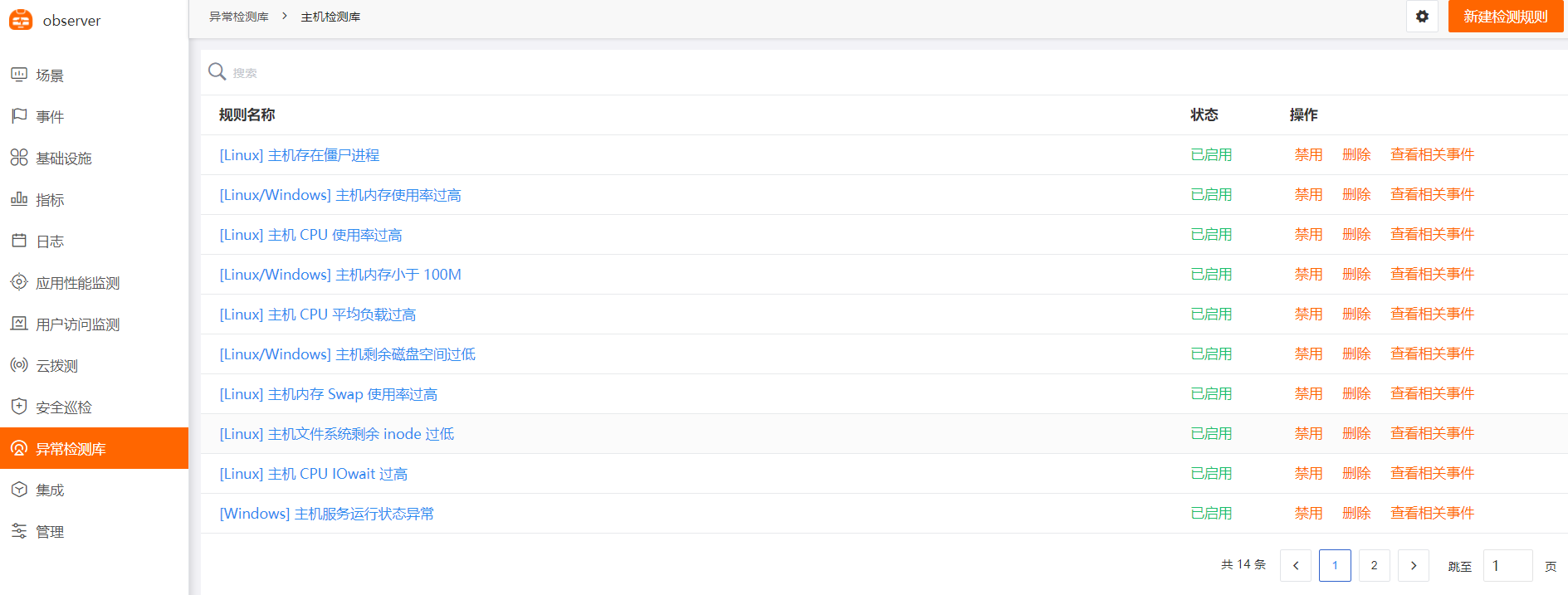
Task: Open the 集成 menu item
Action: (x=50, y=490)
